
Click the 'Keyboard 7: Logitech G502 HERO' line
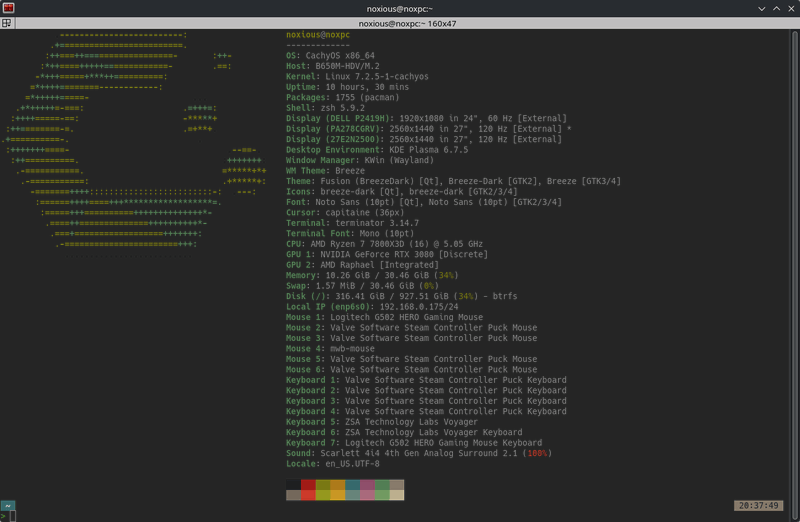coord(414,443)
